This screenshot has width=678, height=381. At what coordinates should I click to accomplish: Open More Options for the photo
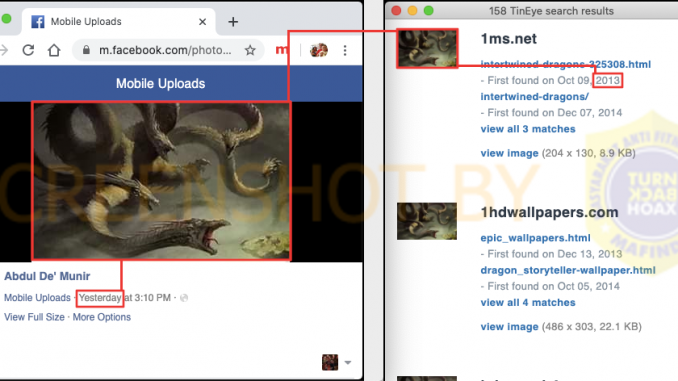102,317
